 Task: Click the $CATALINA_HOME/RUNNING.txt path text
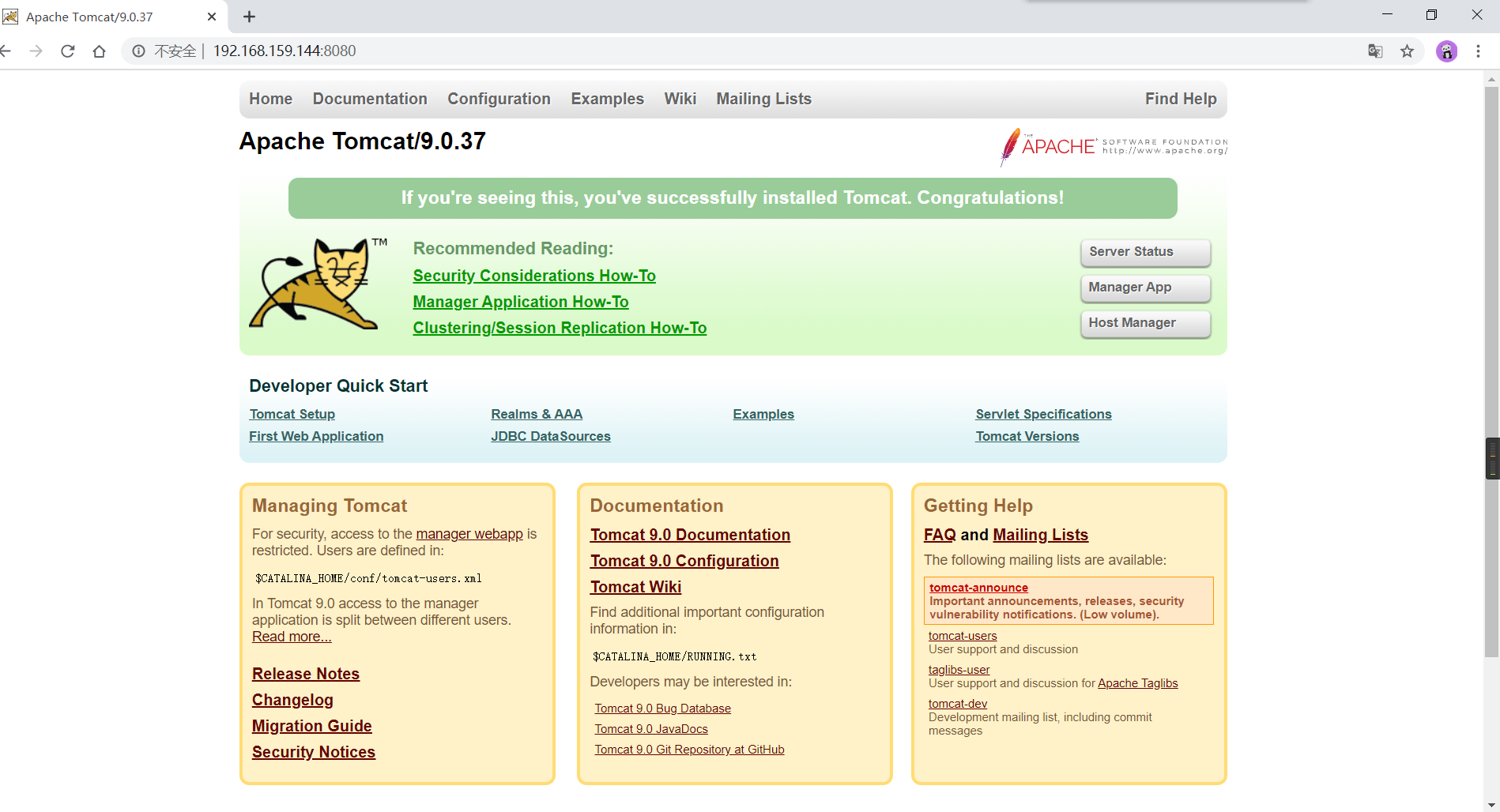[675, 656]
